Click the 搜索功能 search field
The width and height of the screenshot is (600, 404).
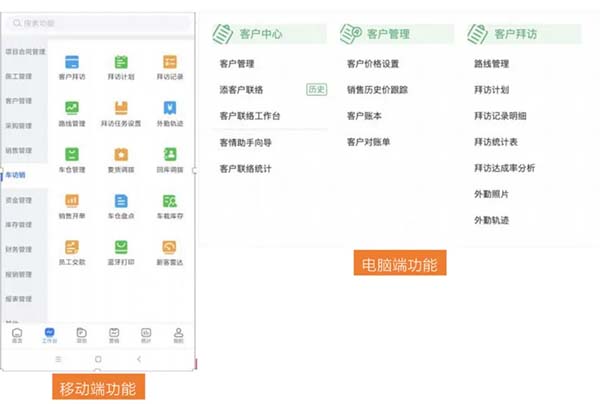tap(97, 21)
